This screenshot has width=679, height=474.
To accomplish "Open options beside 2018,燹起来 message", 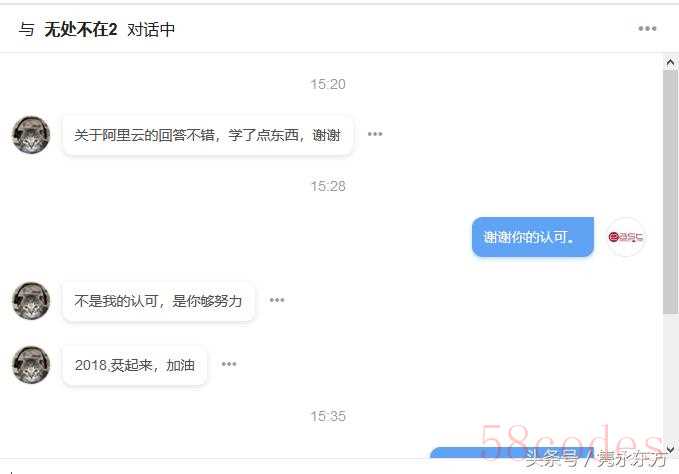I will (x=229, y=364).
